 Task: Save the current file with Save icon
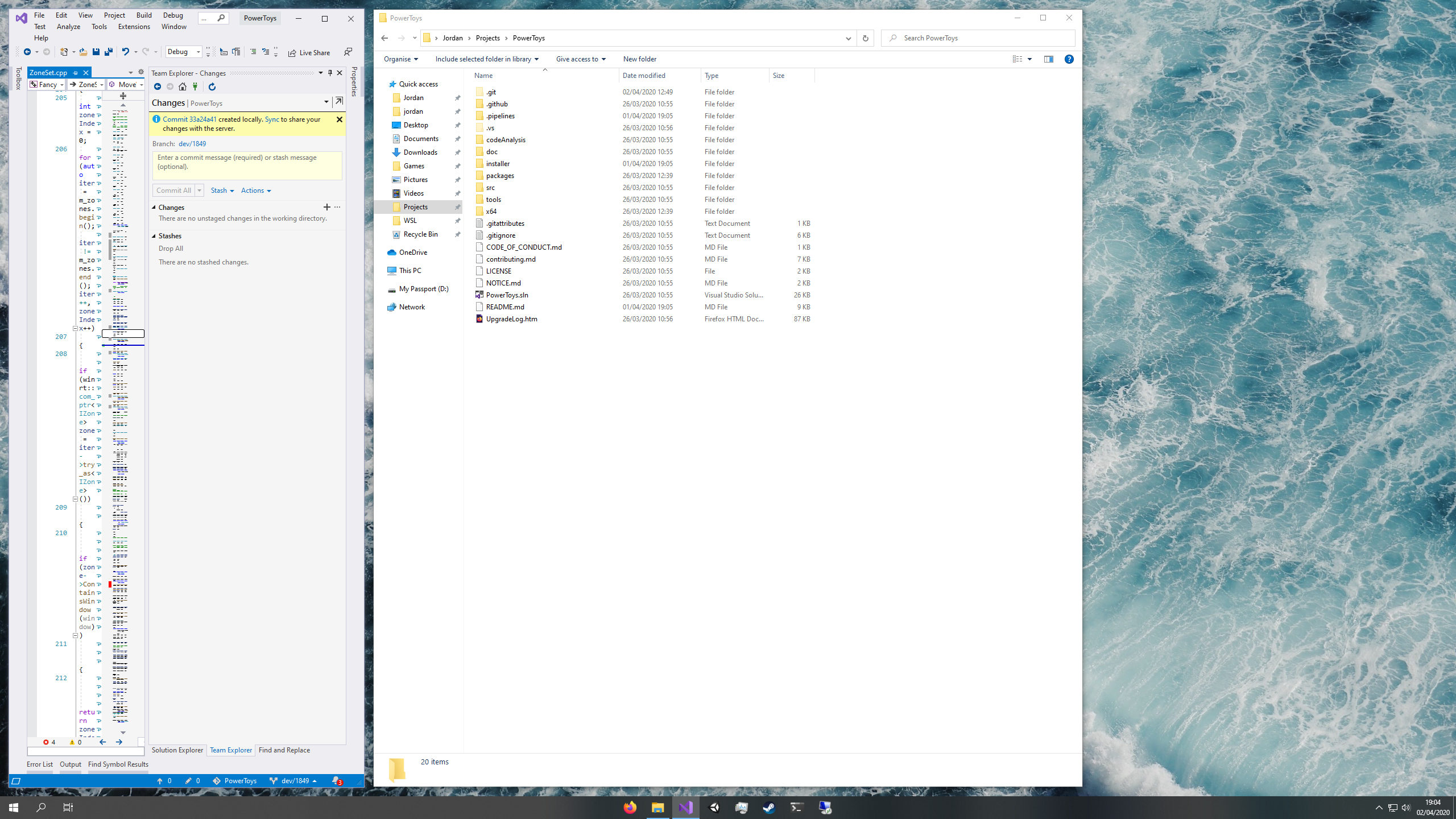click(x=96, y=52)
